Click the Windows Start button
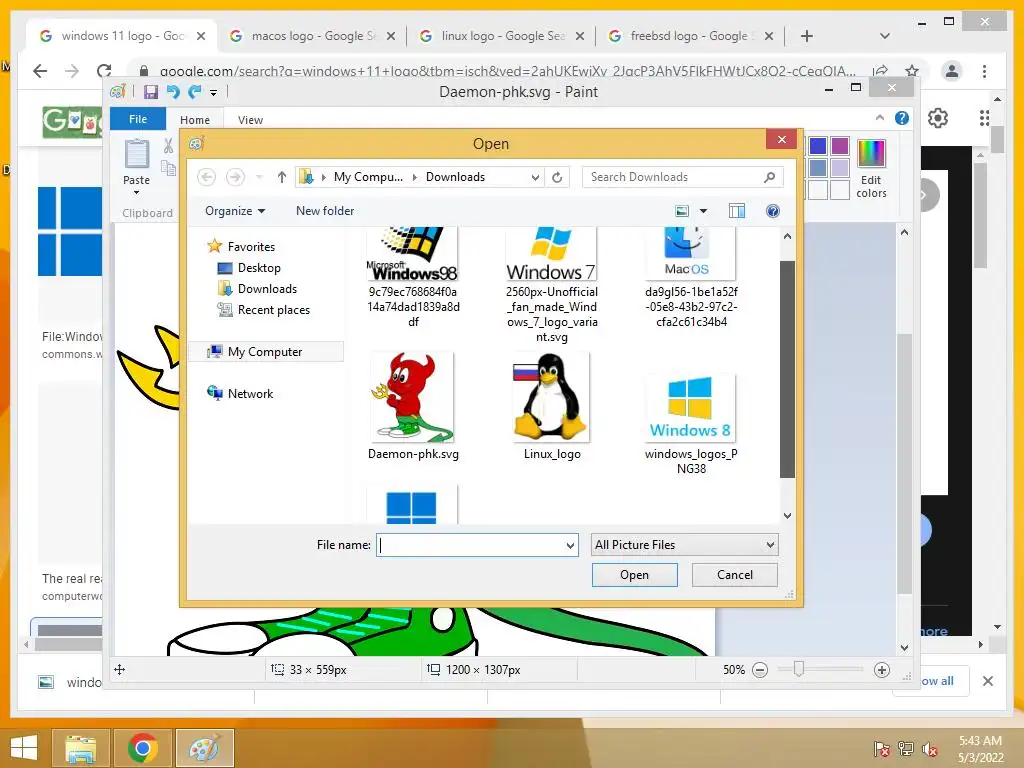Viewport: 1024px width, 768px height. [x=24, y=747]
